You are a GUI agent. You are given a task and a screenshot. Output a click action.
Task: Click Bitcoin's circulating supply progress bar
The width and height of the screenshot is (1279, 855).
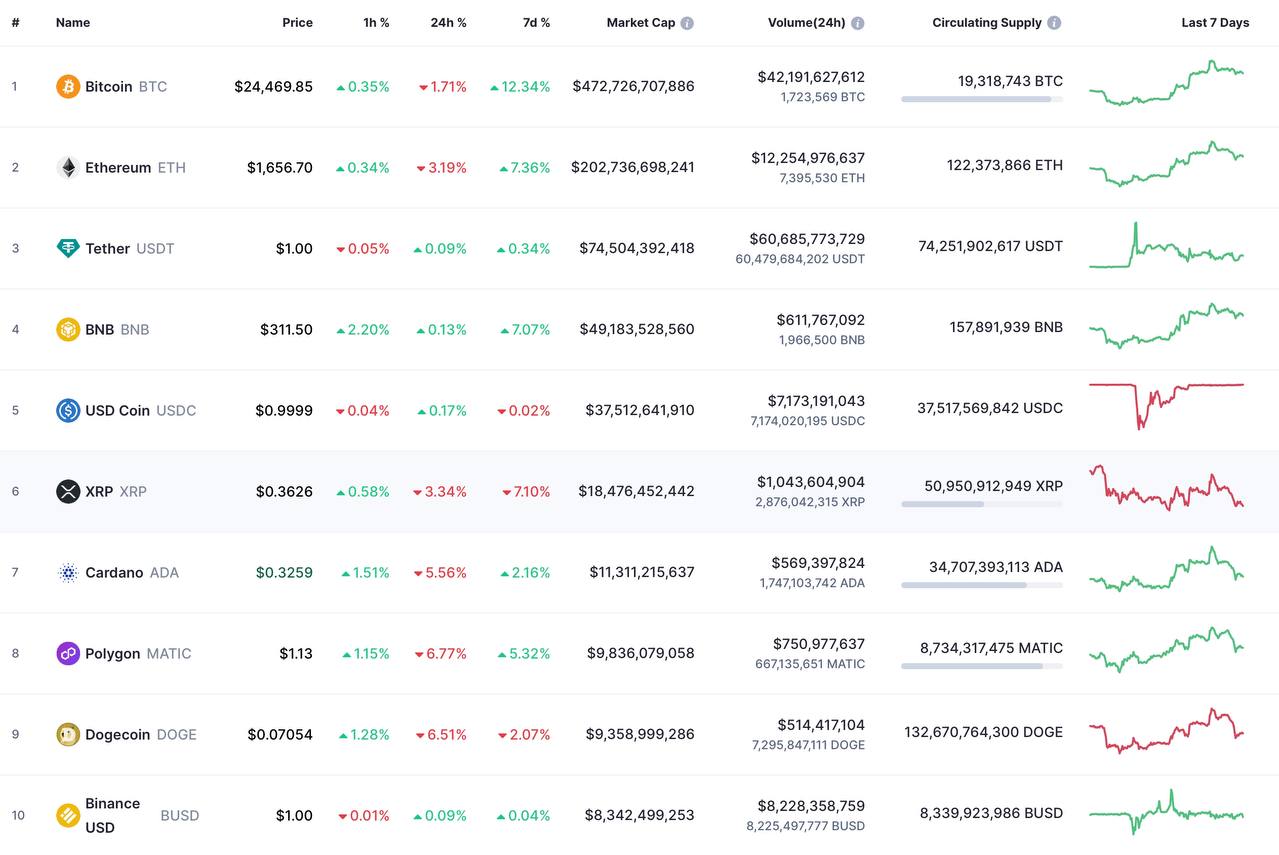pyautogui.click(x=981, y=99)
